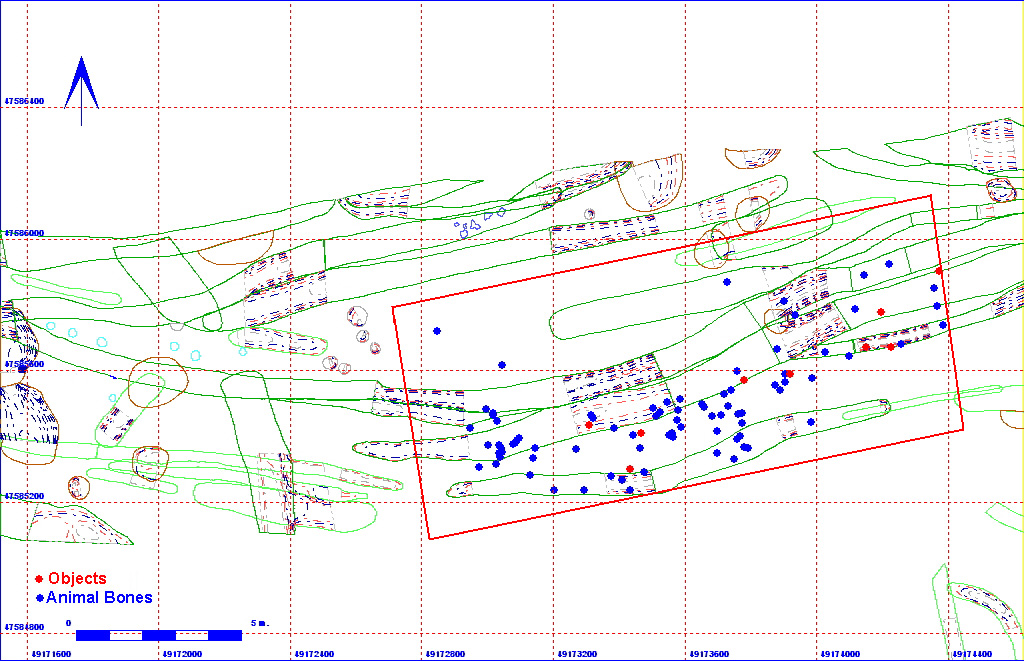Click the 49174000 easting label

840,654
